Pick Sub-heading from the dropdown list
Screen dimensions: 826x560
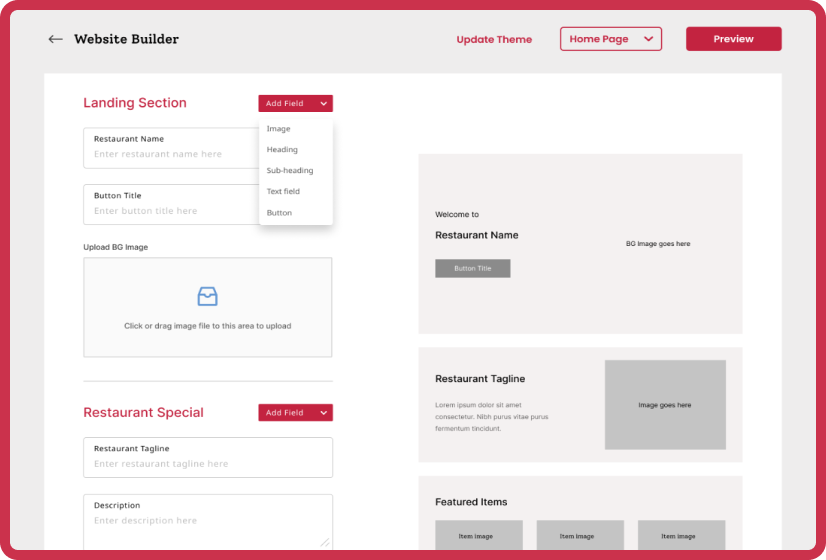coord(290,171)
